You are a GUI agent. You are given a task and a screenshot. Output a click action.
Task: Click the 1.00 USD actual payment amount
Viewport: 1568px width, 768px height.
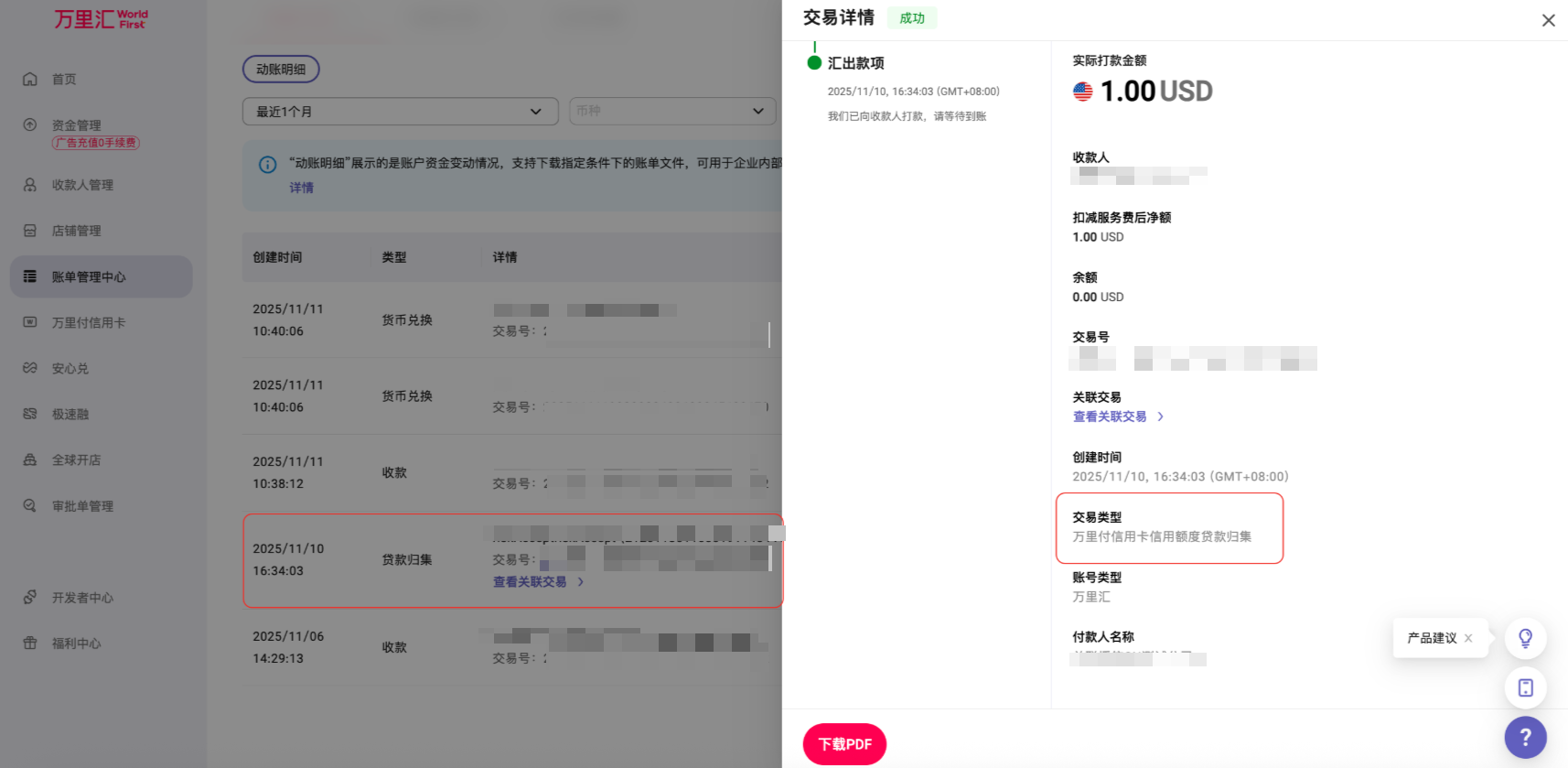[1156, 92]
